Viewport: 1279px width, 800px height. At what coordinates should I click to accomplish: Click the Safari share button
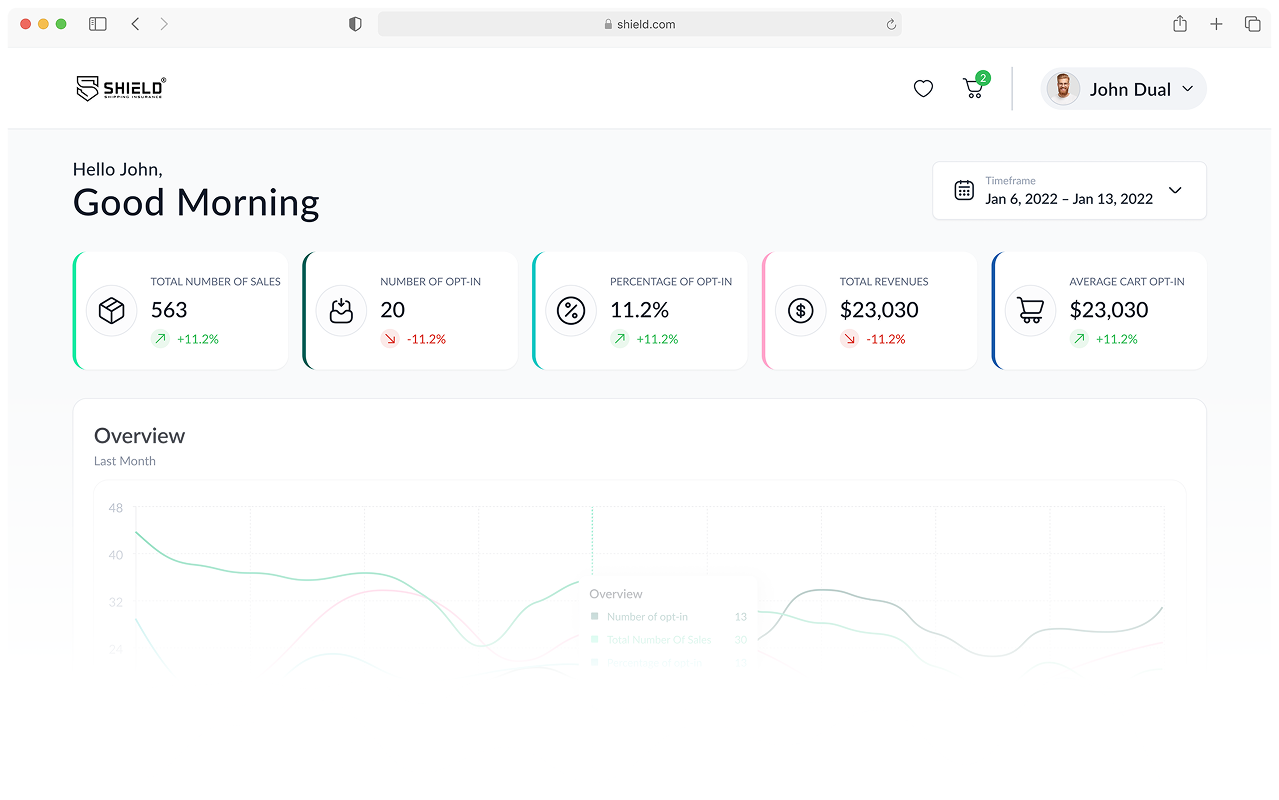[1180, 24]
